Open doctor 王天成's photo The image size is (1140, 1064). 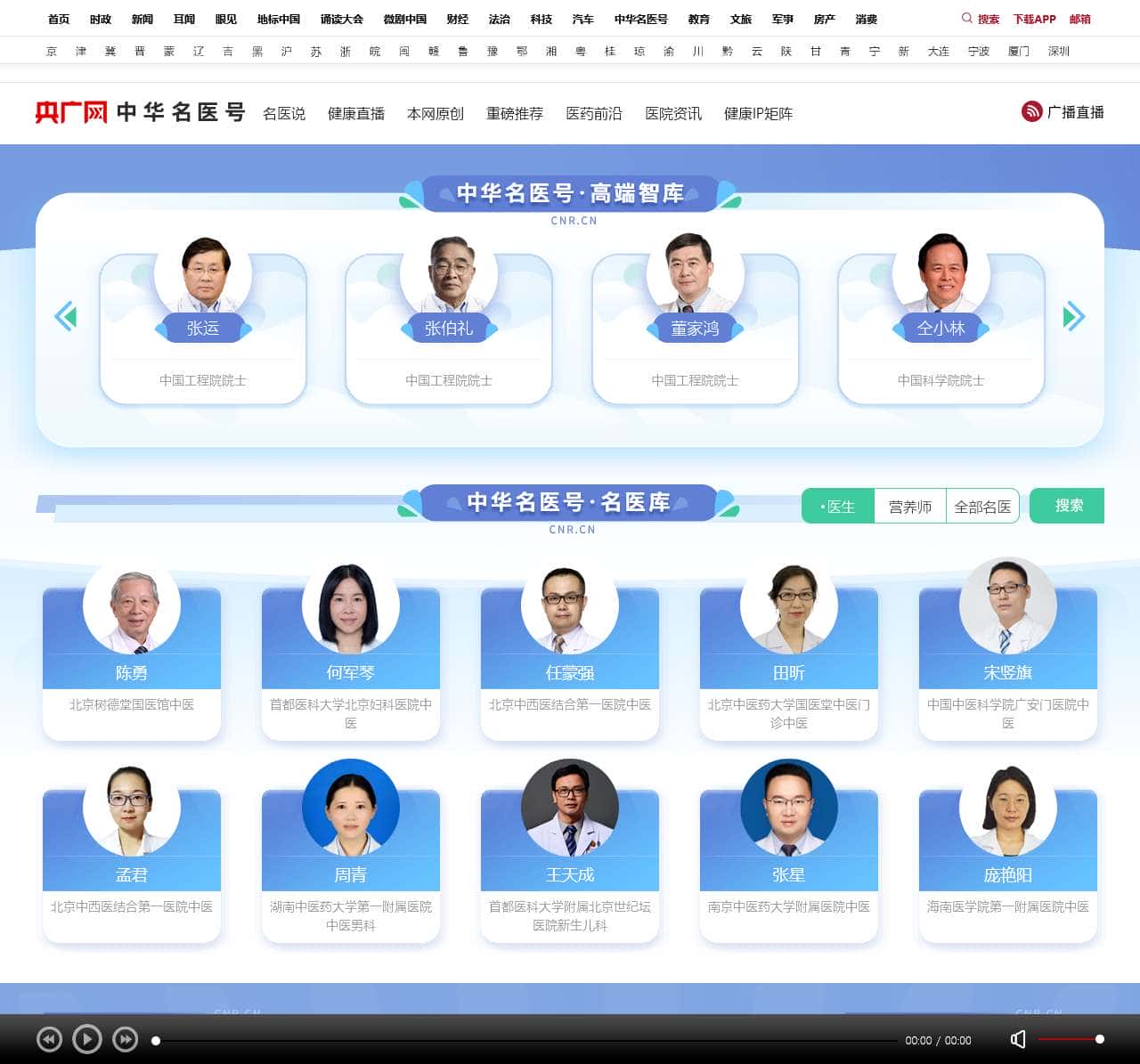[x=570, y=808]
